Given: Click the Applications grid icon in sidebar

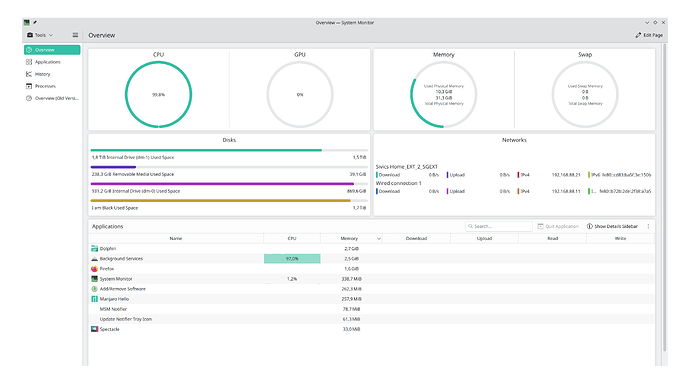Looking at the screenshot, I should tap(29, 62).
